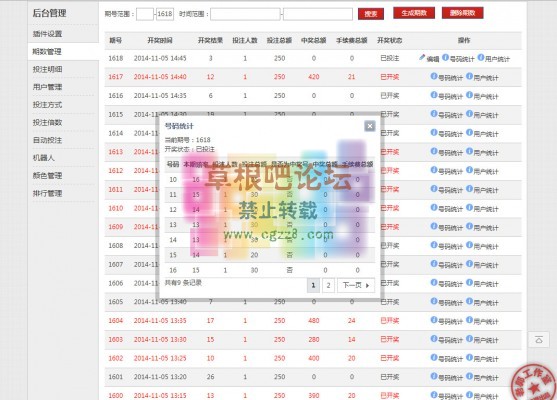The height and width of the screenshot is (400, 557).
Task: Click 号码统计 icon in row 1613
Action: point(434,151)
